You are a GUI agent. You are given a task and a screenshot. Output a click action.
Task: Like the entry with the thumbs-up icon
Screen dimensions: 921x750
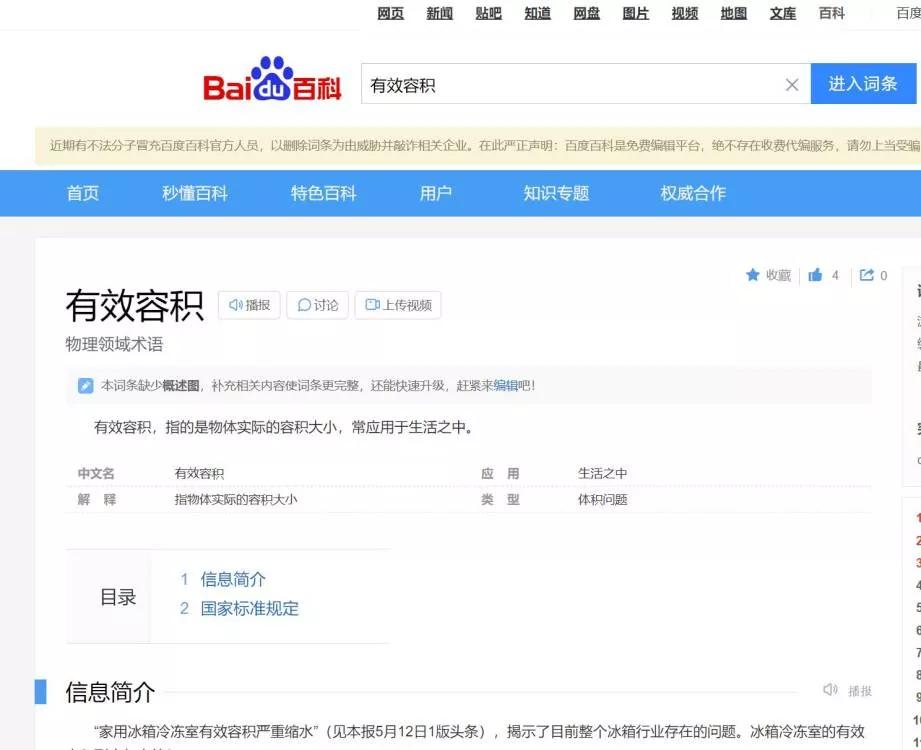tap(814, 275)
